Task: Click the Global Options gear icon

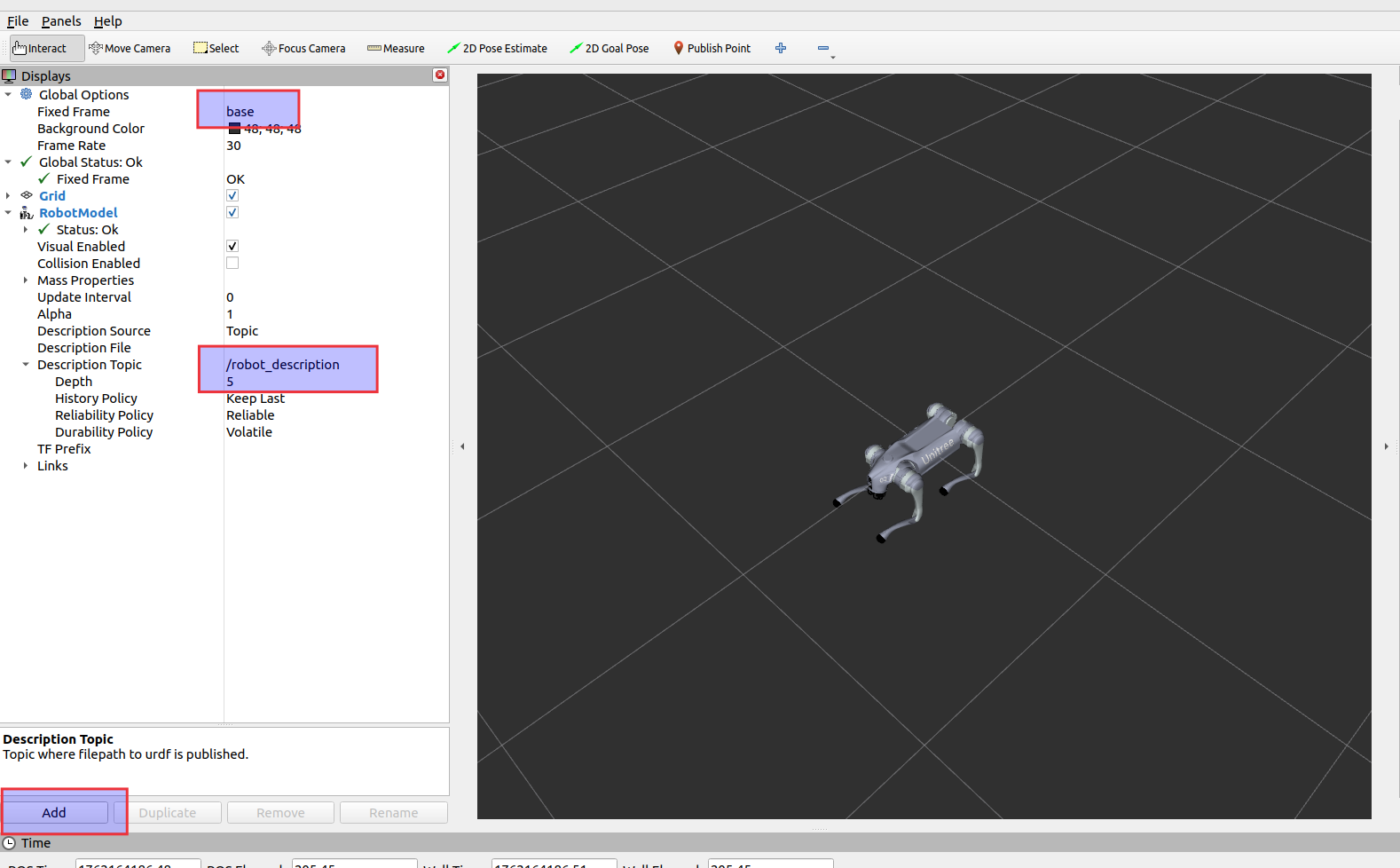Action: click(27, 94)
